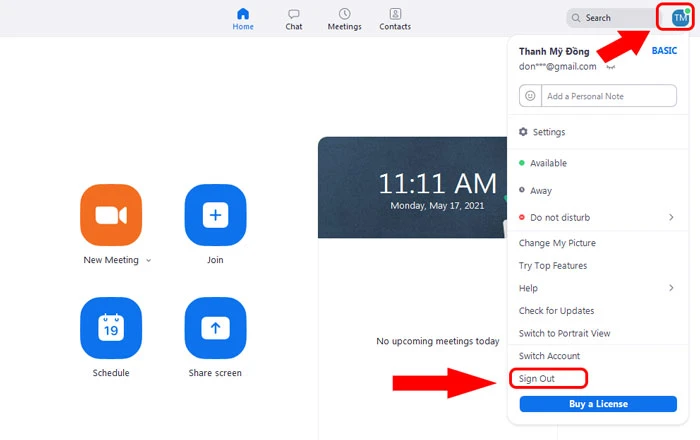Image resolution: width=700 pixels, height=440 pixels.
Task: Expand the Help submenu arrow
Action: [670, 288]
